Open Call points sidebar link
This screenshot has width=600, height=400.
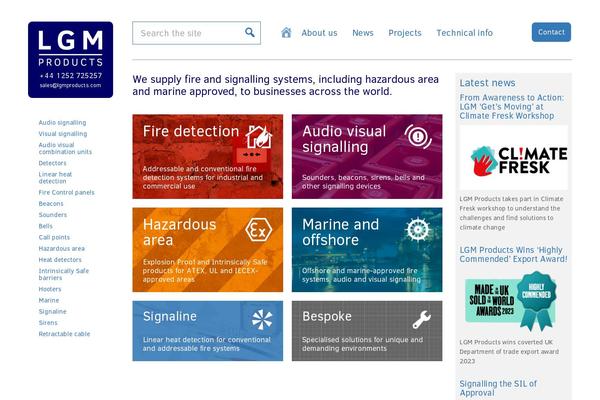click(x=54, y=237)
